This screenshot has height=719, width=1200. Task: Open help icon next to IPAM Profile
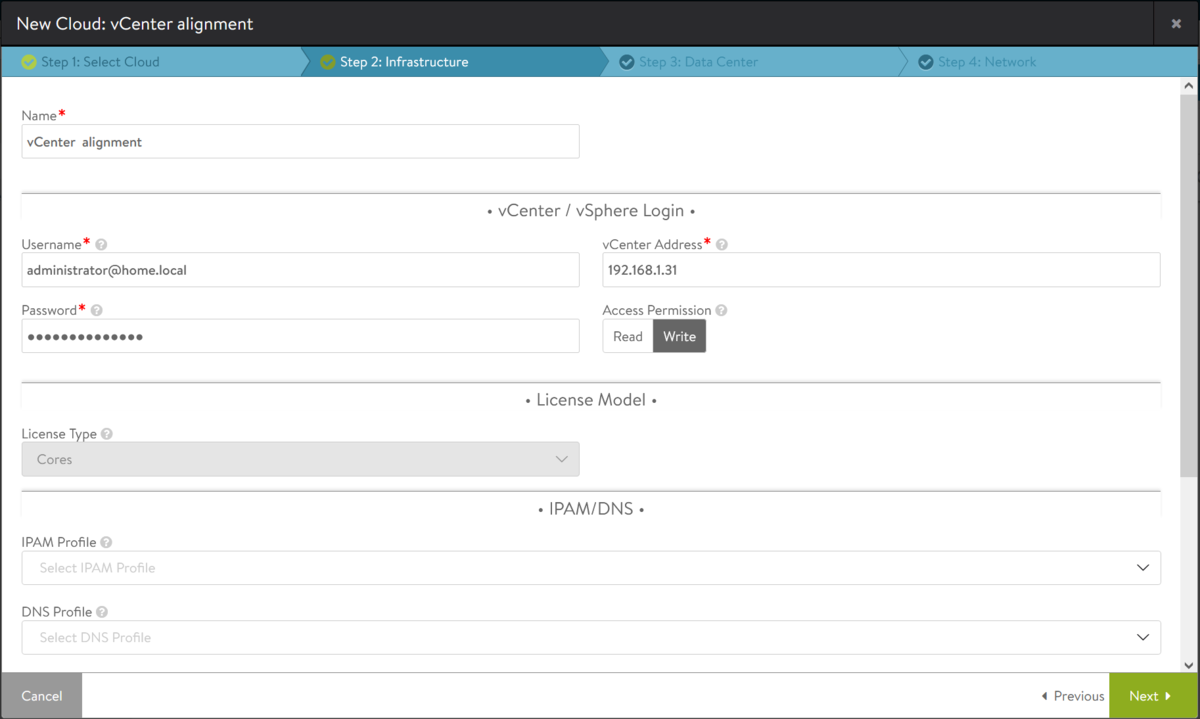click(106, 542)
